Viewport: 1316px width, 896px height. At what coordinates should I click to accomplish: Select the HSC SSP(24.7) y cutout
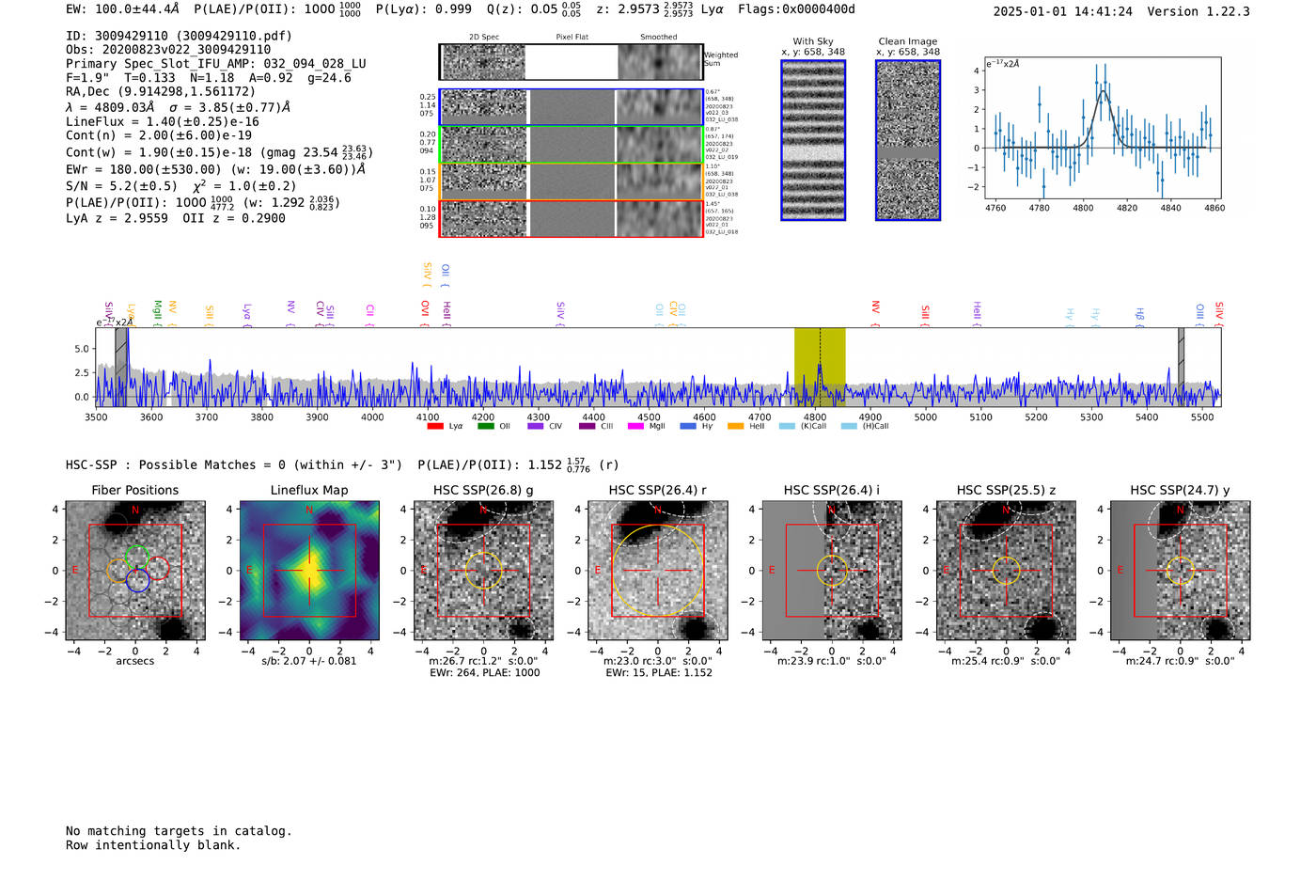tap(1181, 571)
